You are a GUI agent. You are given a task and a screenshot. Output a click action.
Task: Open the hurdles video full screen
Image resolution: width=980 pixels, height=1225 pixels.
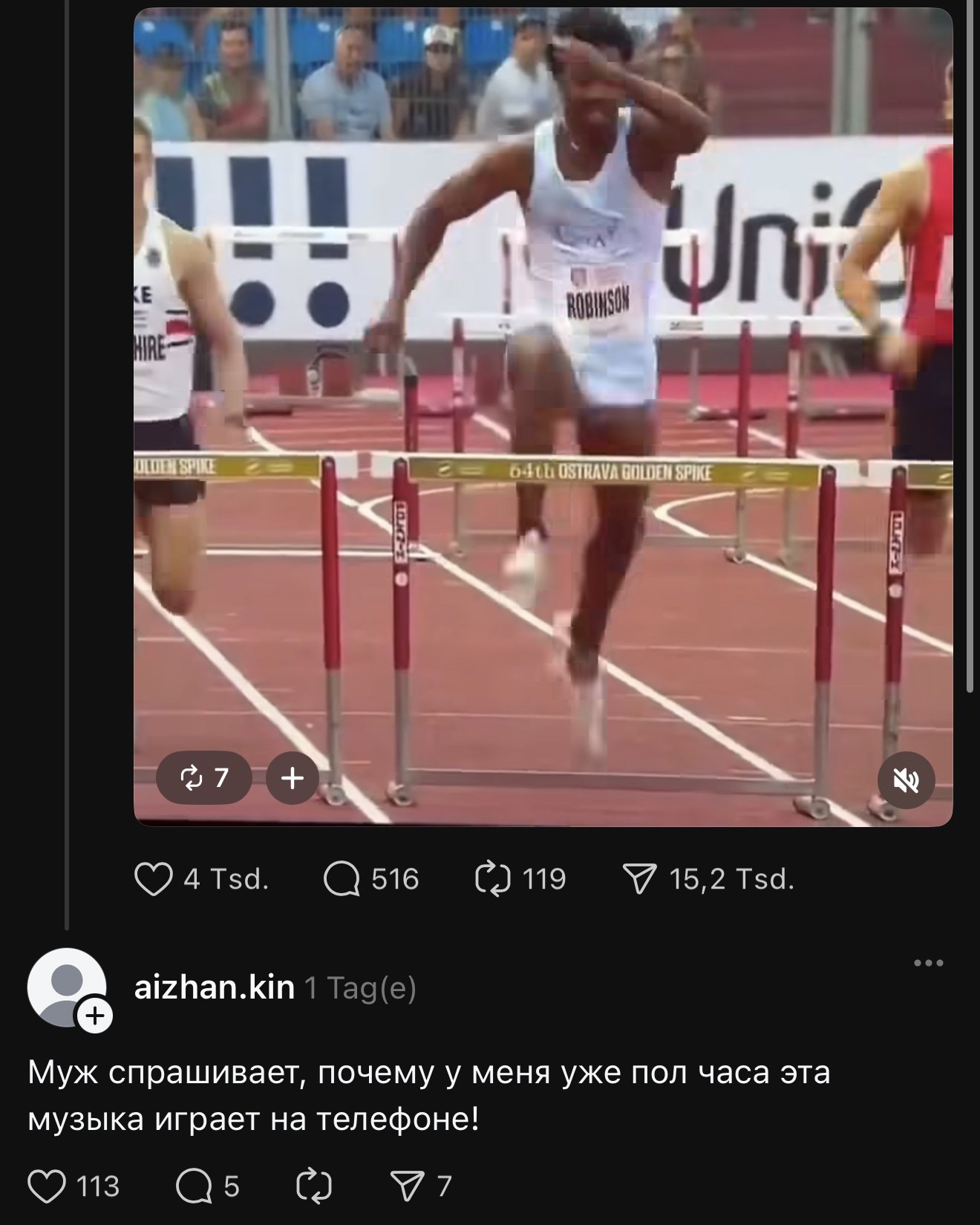click(x=543, y=416)
